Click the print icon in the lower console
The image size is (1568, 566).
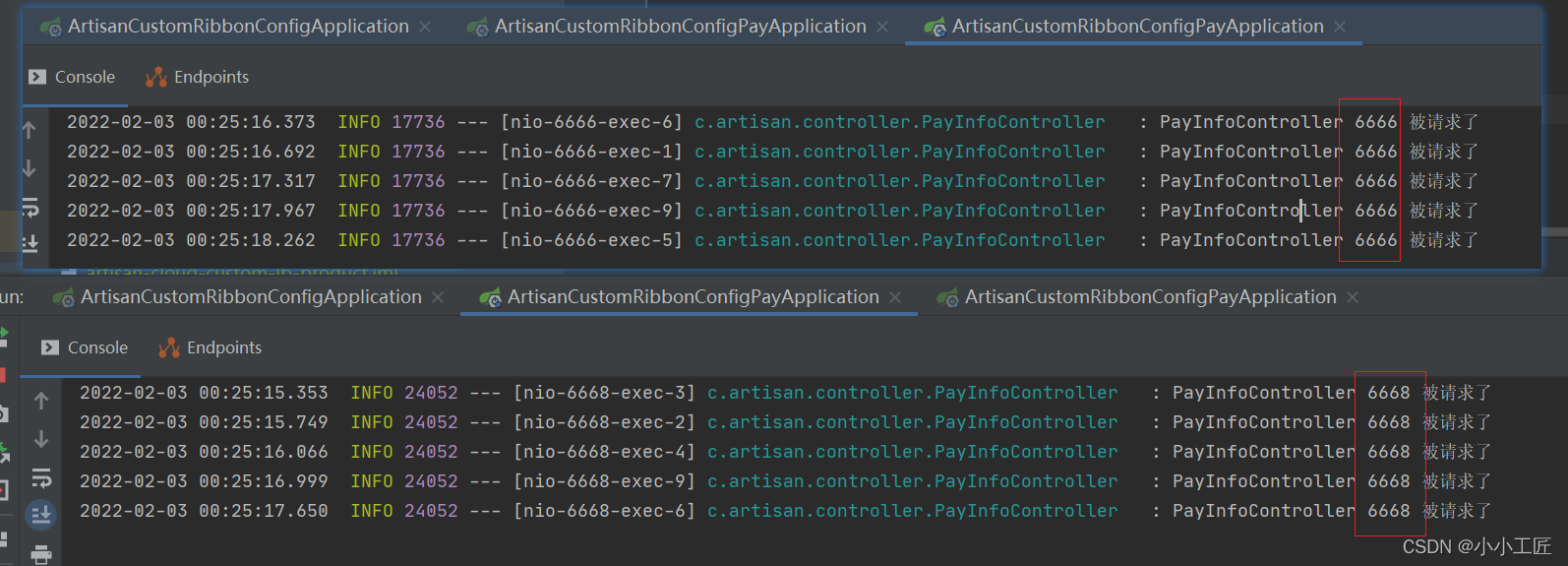click(41, 554)
